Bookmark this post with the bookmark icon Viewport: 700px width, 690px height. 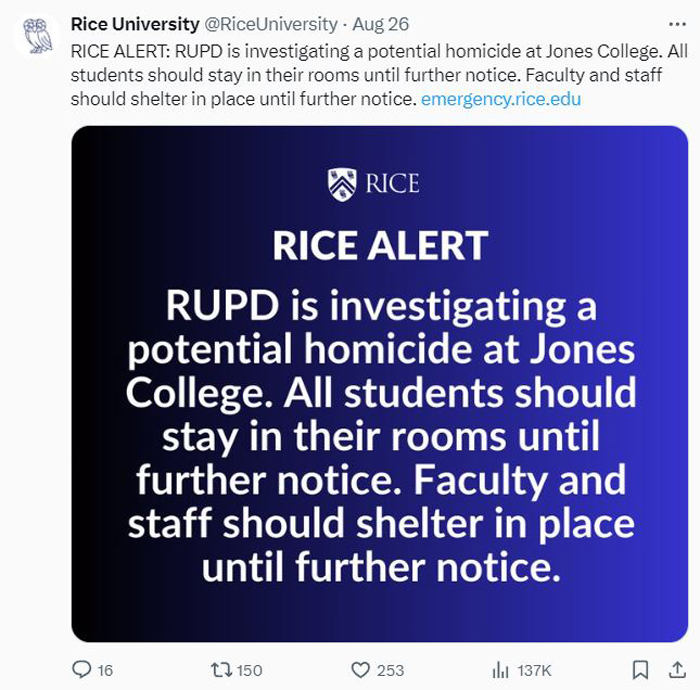coord(640,670)
